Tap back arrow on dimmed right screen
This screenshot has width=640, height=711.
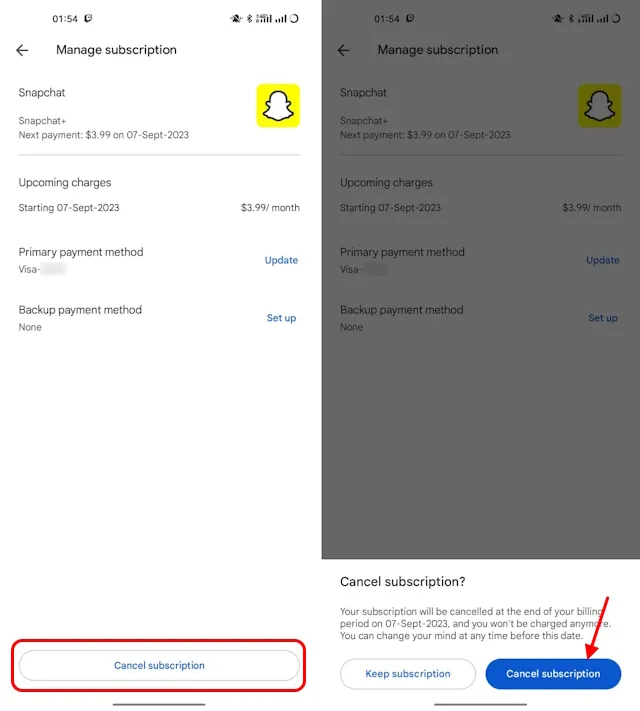click(344, 50)
